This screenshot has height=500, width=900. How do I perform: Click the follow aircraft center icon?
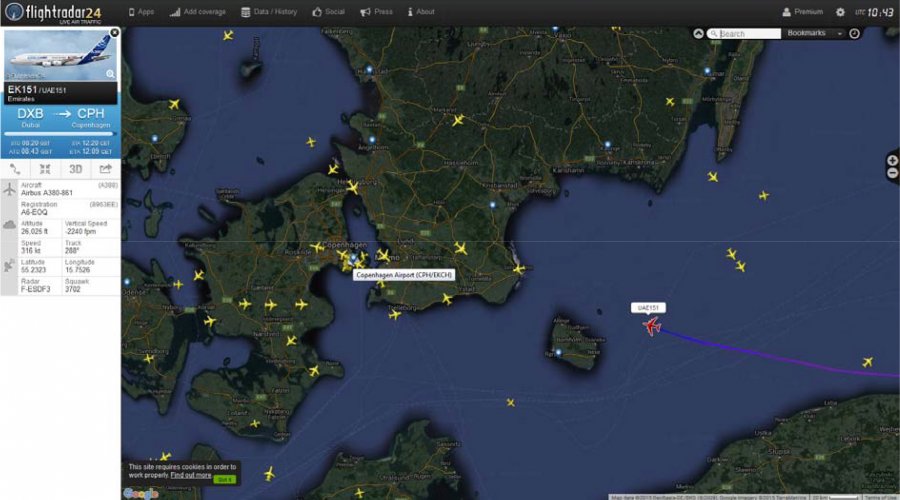point(45,169)
